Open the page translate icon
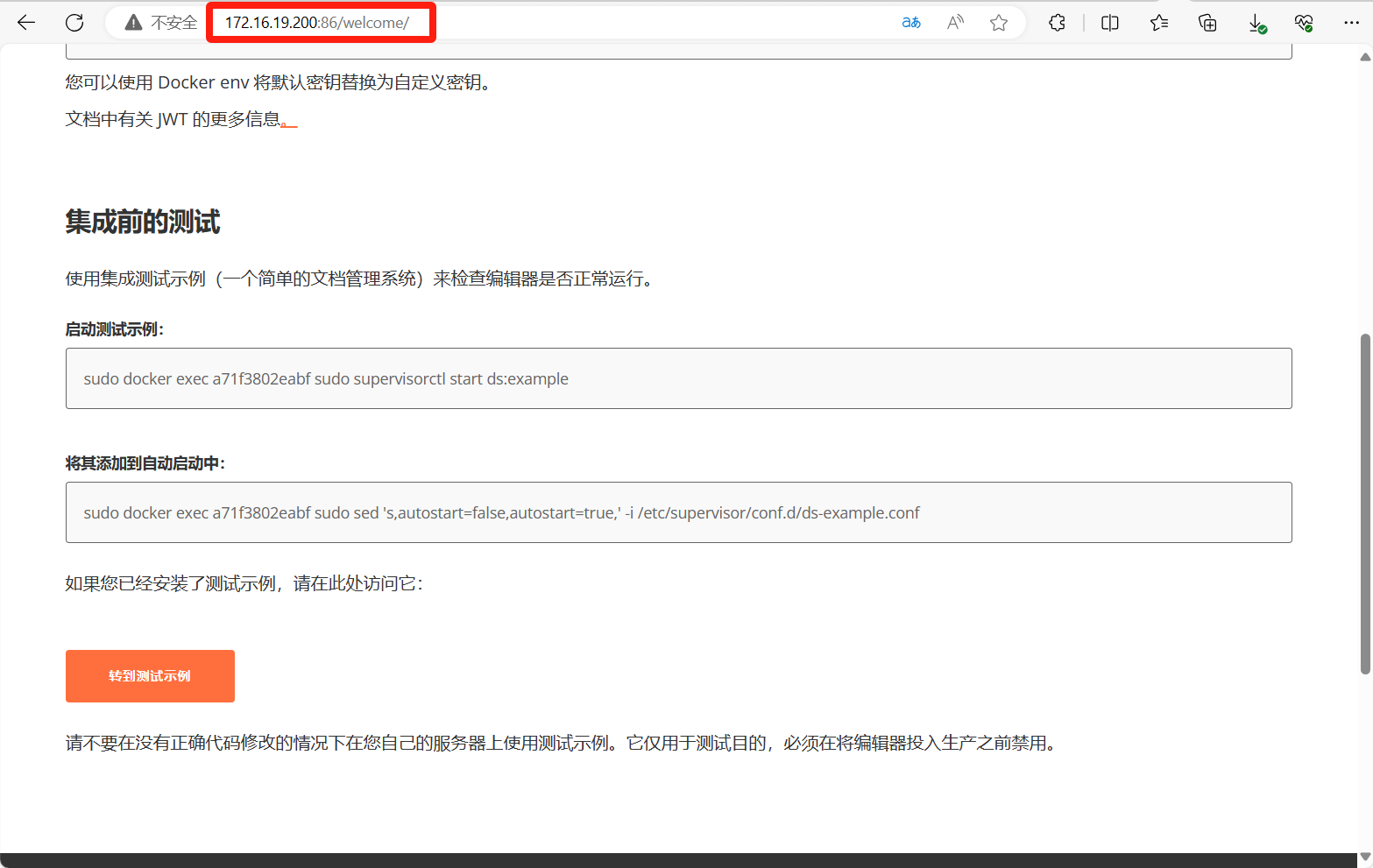 click(911, 23)
